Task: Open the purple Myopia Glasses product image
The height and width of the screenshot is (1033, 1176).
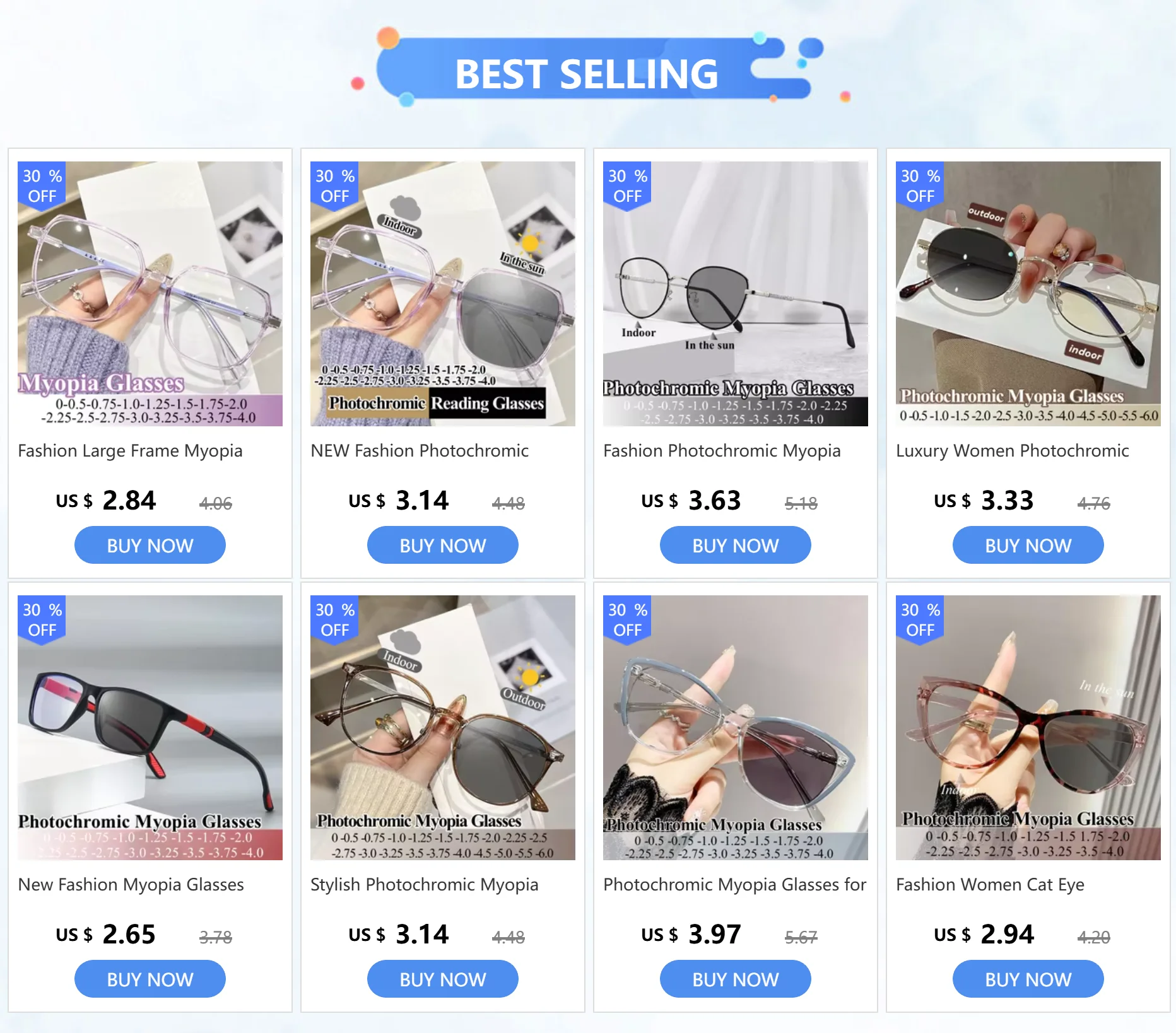Action: click(150, 294)
